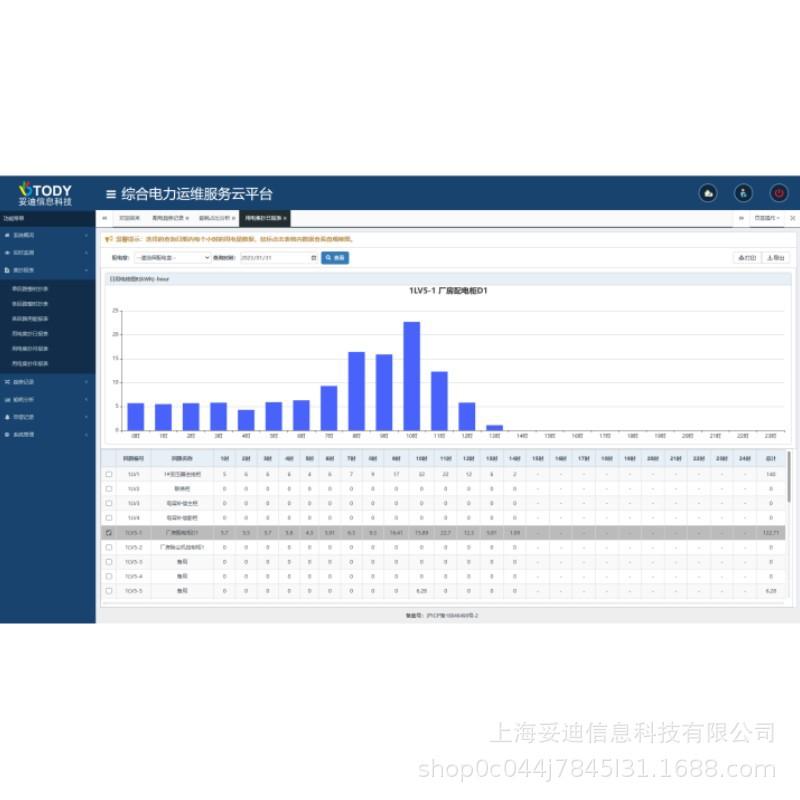Click the print button above the chart
This screenshot has height=800, width=800.
point(747,258)
